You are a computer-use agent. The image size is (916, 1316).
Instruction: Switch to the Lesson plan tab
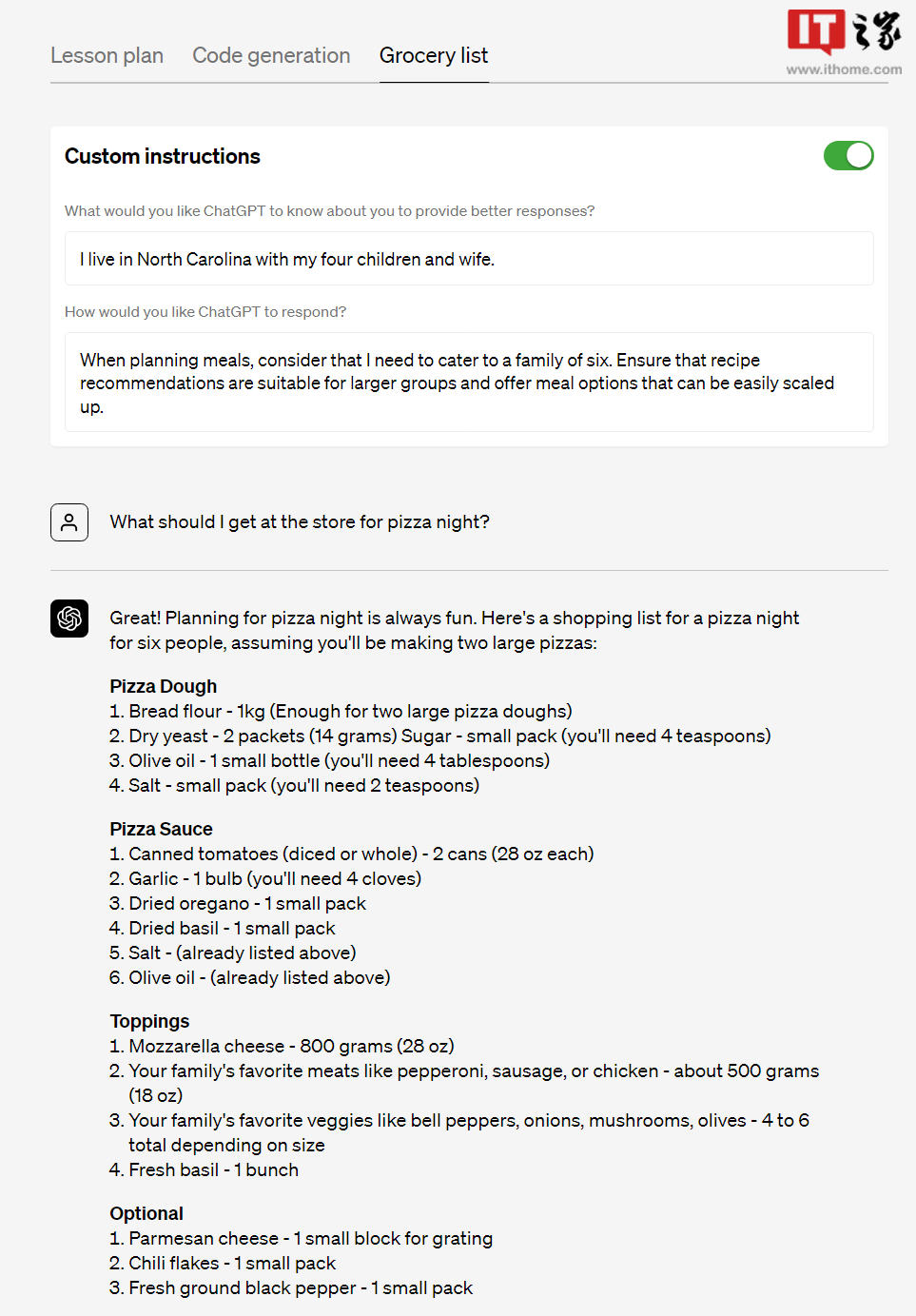click(x=107, y=55)
